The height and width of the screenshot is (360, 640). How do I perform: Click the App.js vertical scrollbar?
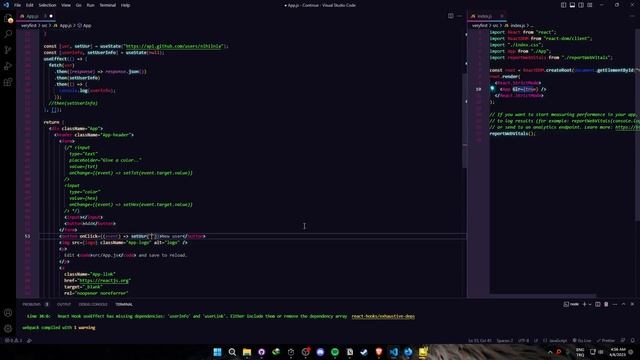coord(464,120)
